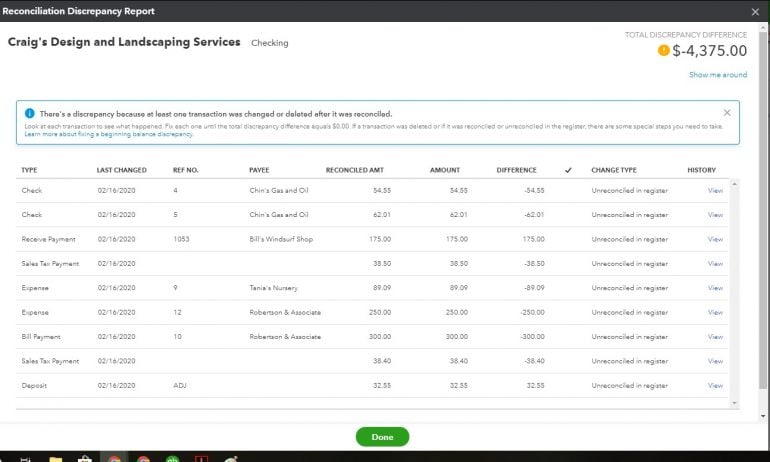The image size is (770, 462).
Task: Click the Microsoft Store taskbar icon
Action: [x=84, y=458]
